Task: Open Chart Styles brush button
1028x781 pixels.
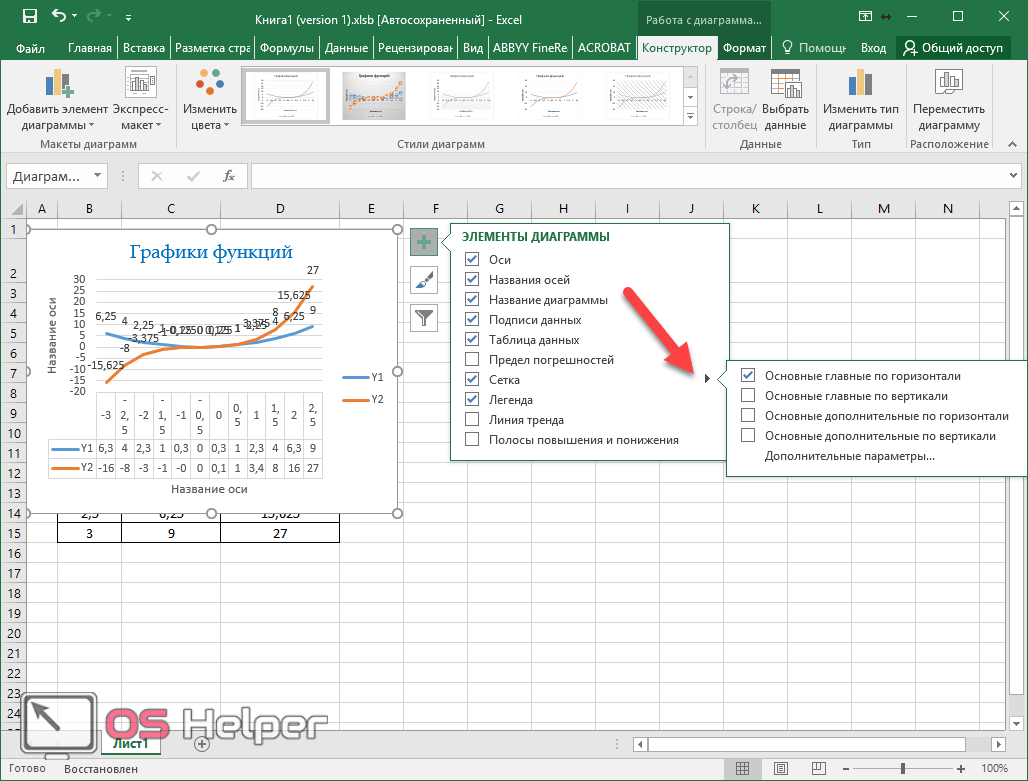Action: click(424, 280)
